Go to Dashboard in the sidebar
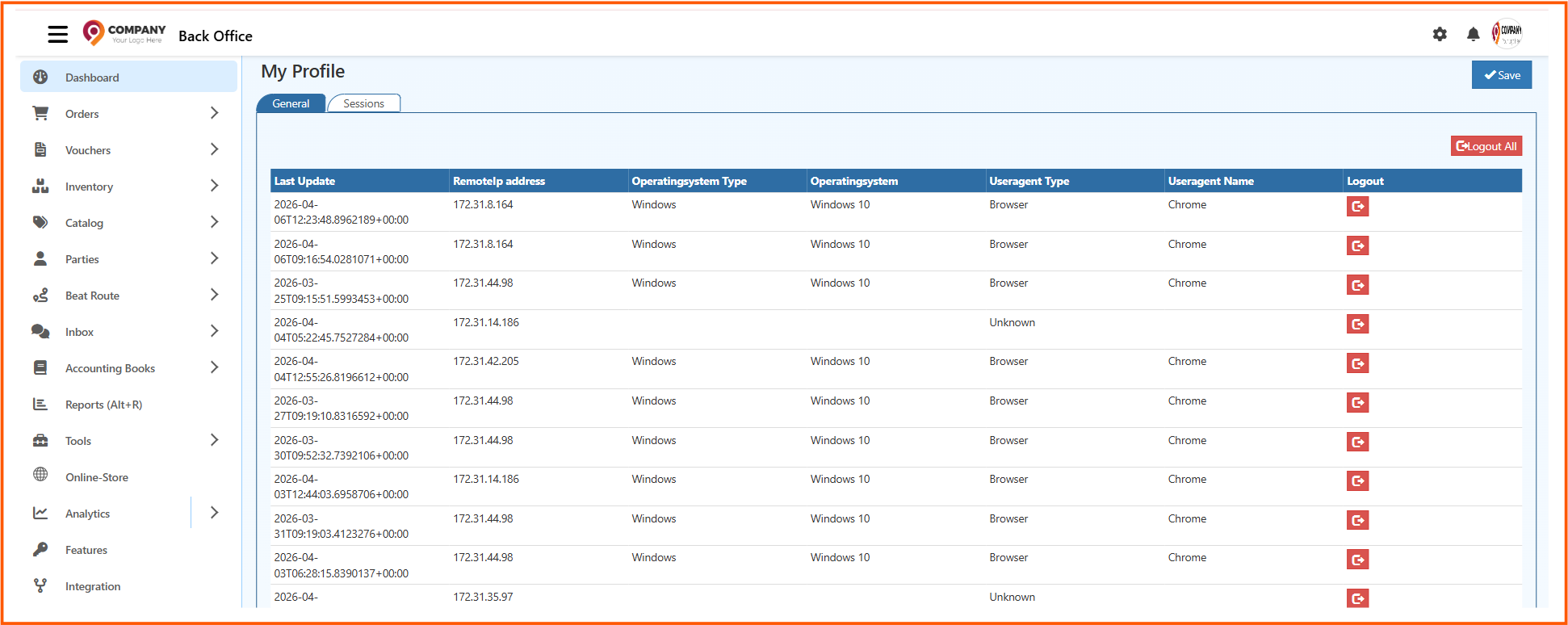 pyautogui.click(x=92, y=78)
